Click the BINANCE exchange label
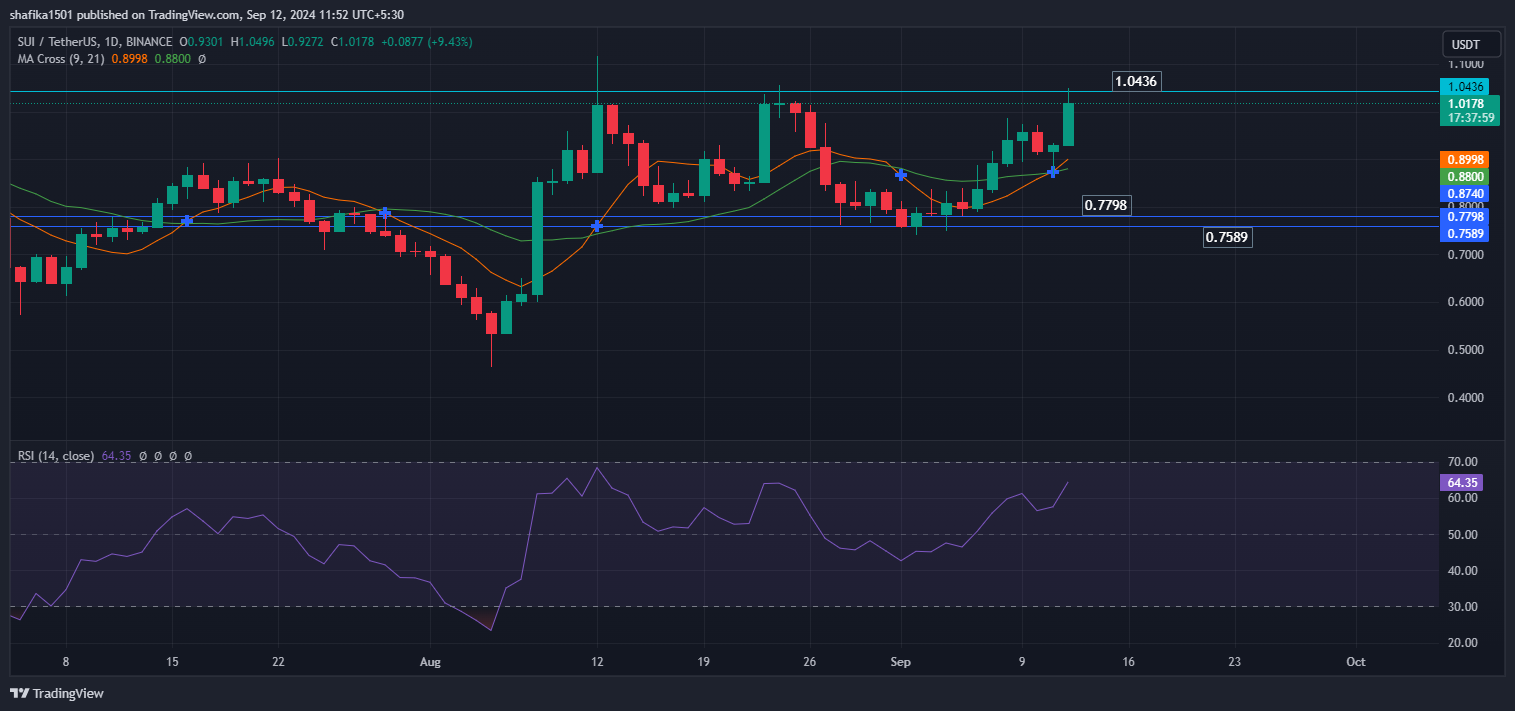This screenshot has width=1515, height=711. pos(148,41)
